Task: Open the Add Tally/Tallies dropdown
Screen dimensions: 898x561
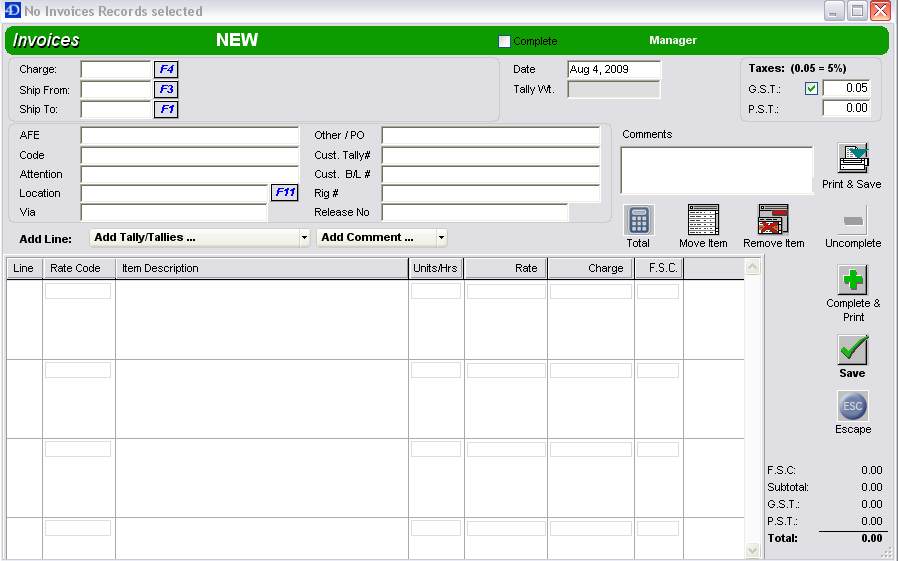Action: pos(201,238)
